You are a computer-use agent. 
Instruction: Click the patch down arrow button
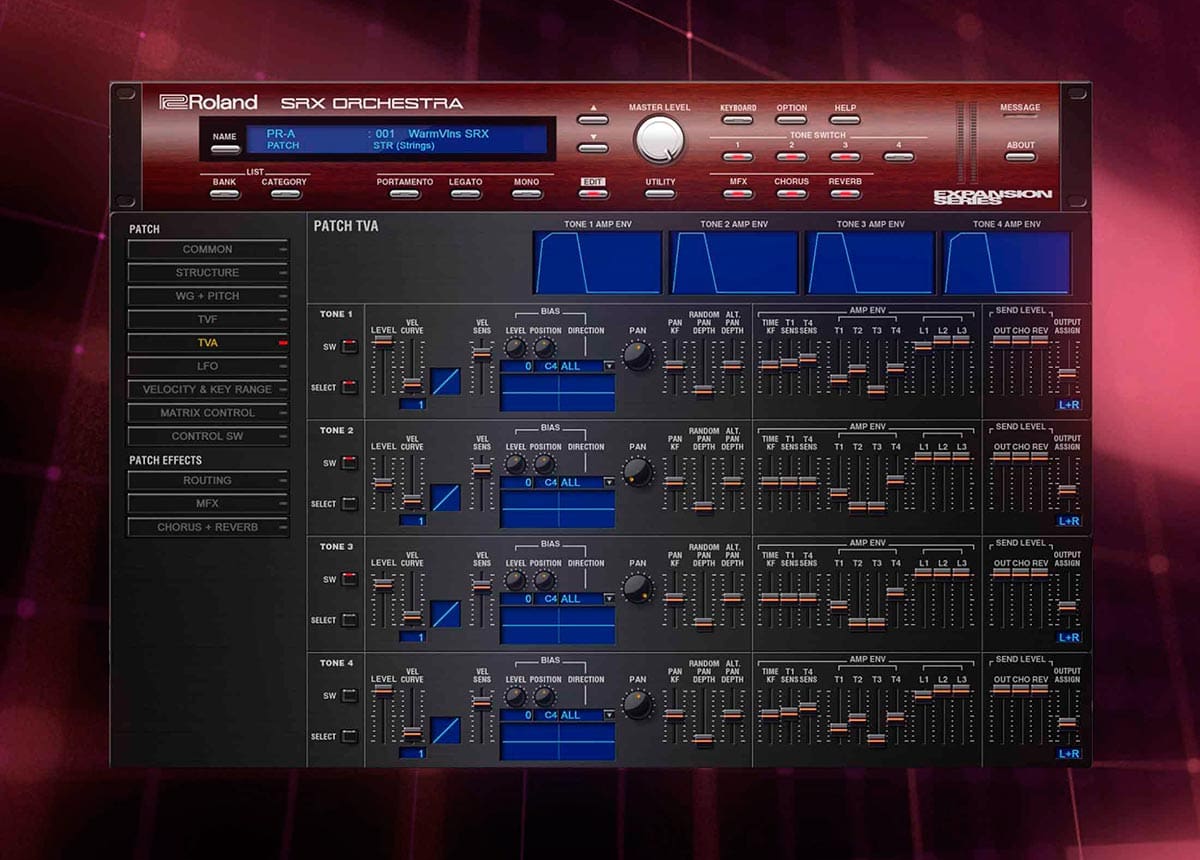(x=593, y=148)
